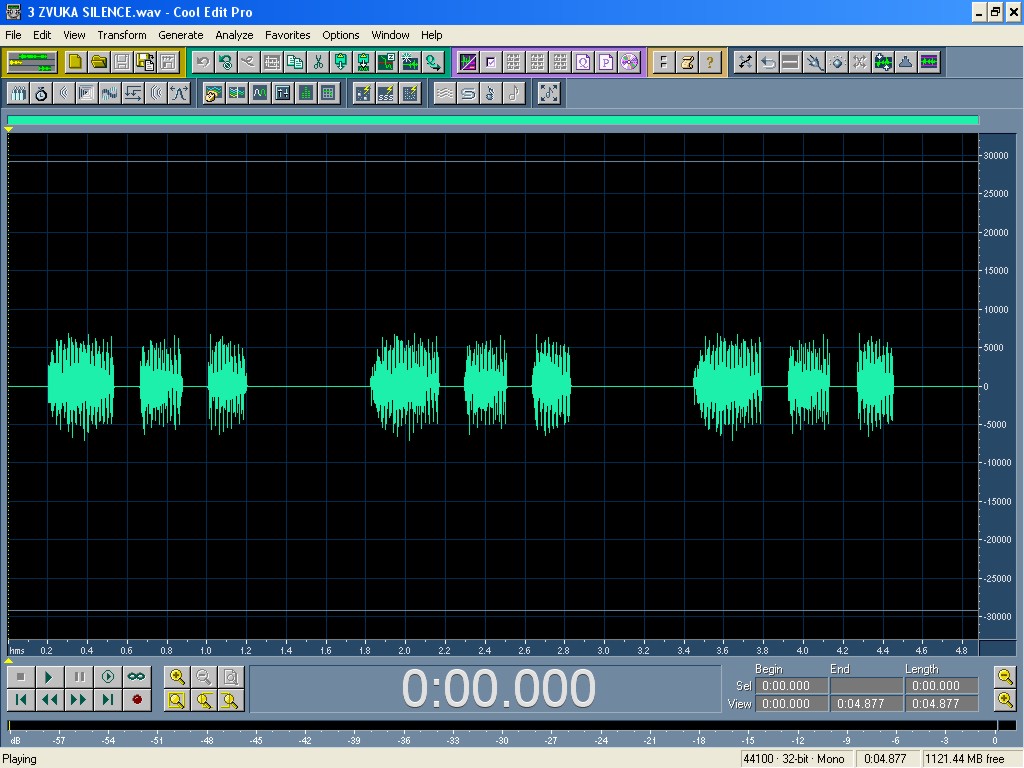Click the Paste icon with the down arrow
This screenshot has width=1024, height=768.
pos(341,62)
